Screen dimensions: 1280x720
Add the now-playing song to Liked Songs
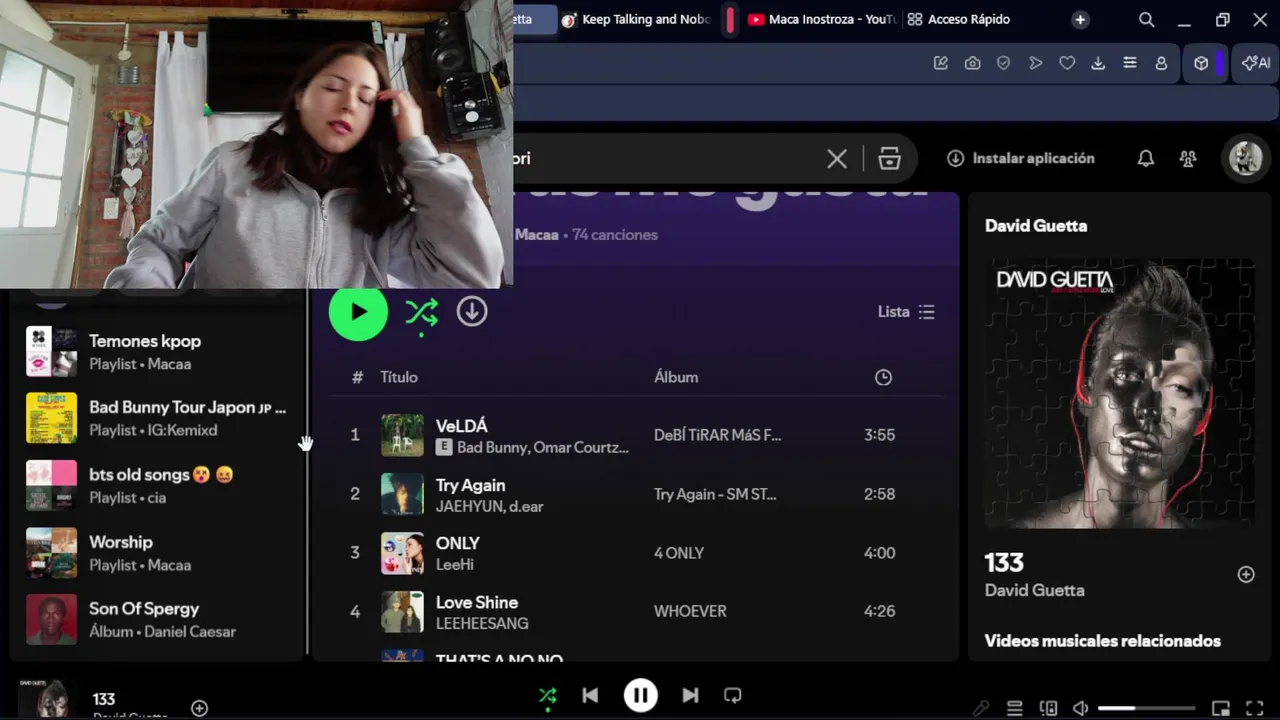(x=200, y=708)
